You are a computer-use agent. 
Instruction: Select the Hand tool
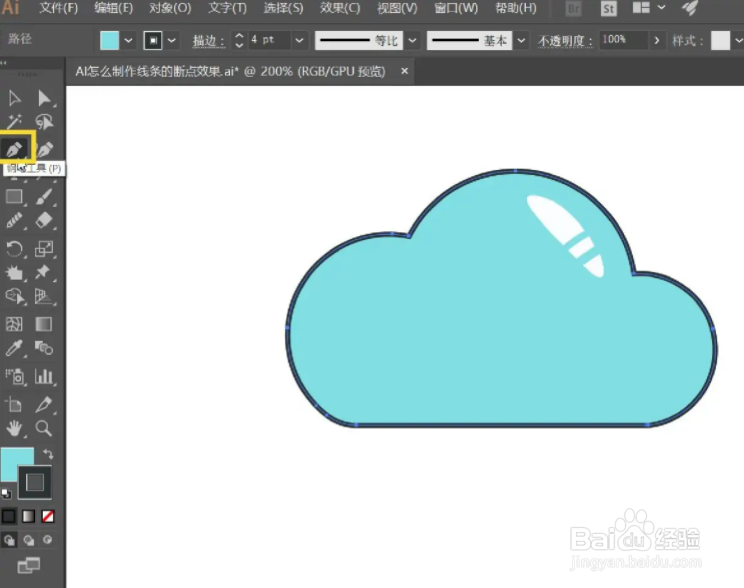pos(14,429)
